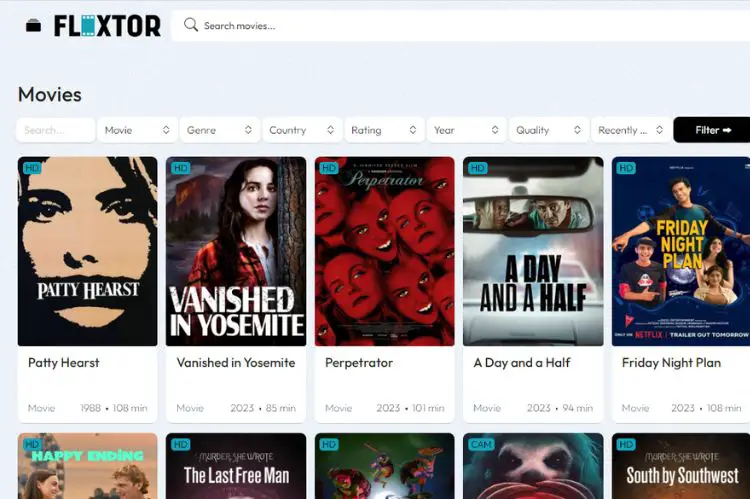Click the Perpetrator title link
Screen dimensions: 750x499
click(359, 363)
